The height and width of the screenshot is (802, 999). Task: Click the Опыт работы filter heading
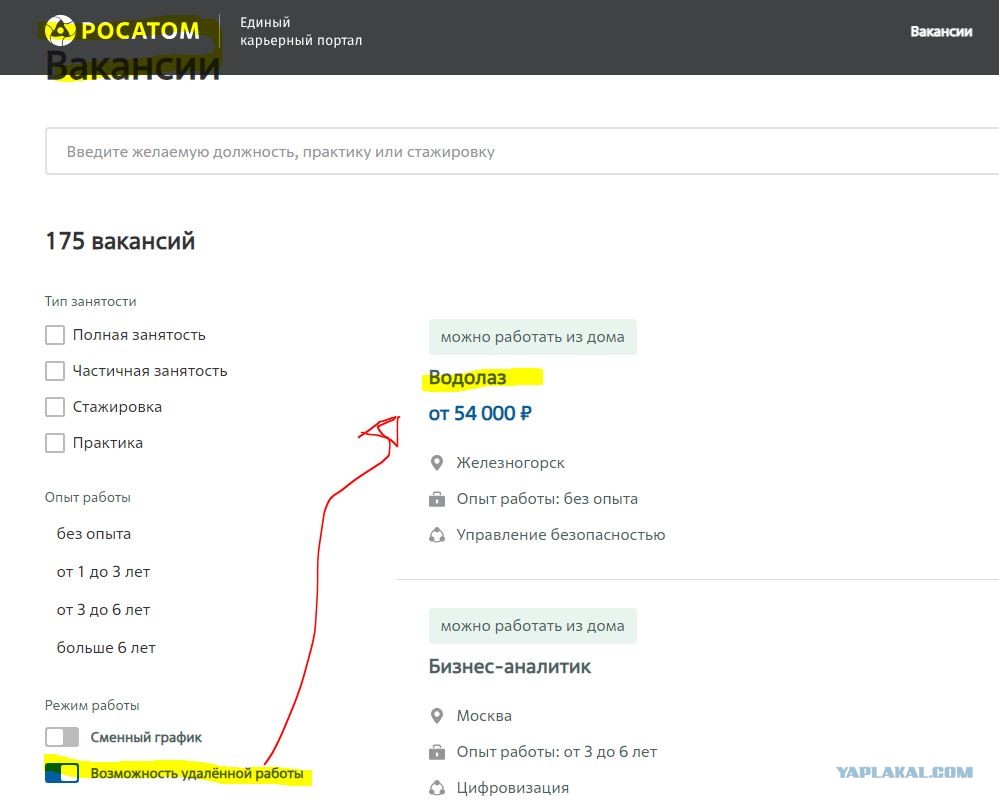click(87, 498)
